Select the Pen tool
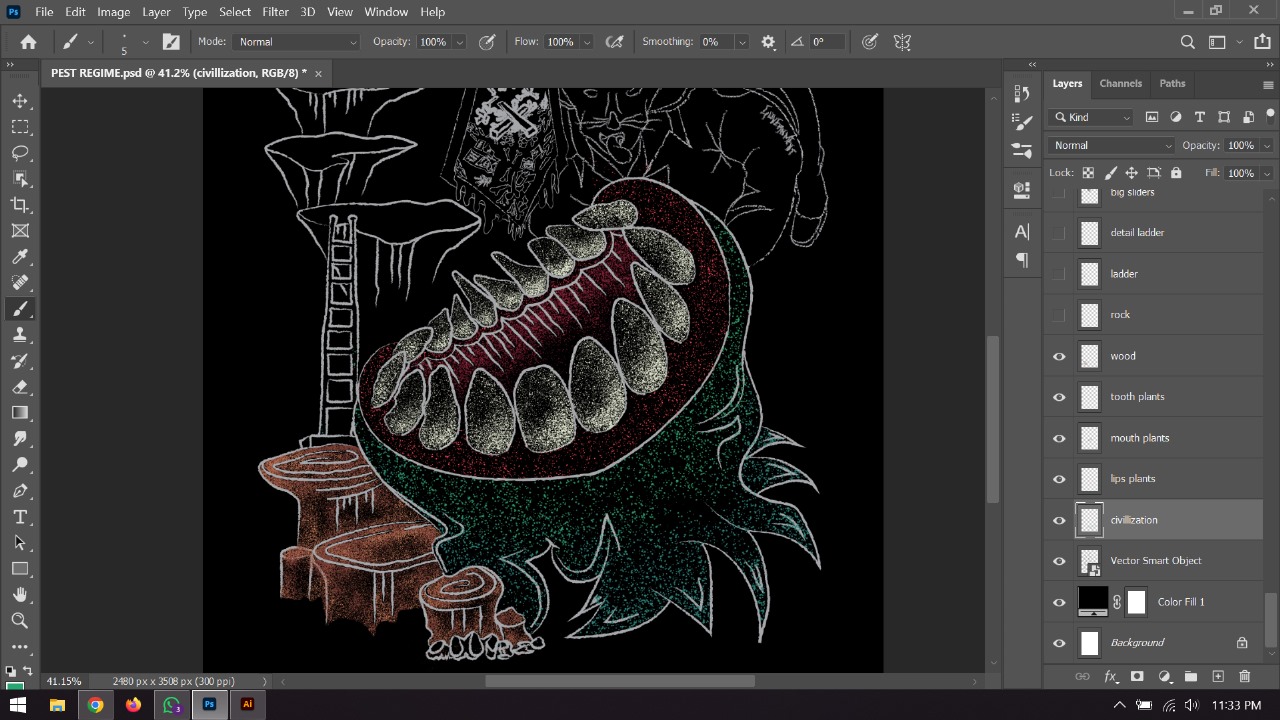Image resolution: width=1280 pixels, height=720 pixels. (x=20, y=491)
